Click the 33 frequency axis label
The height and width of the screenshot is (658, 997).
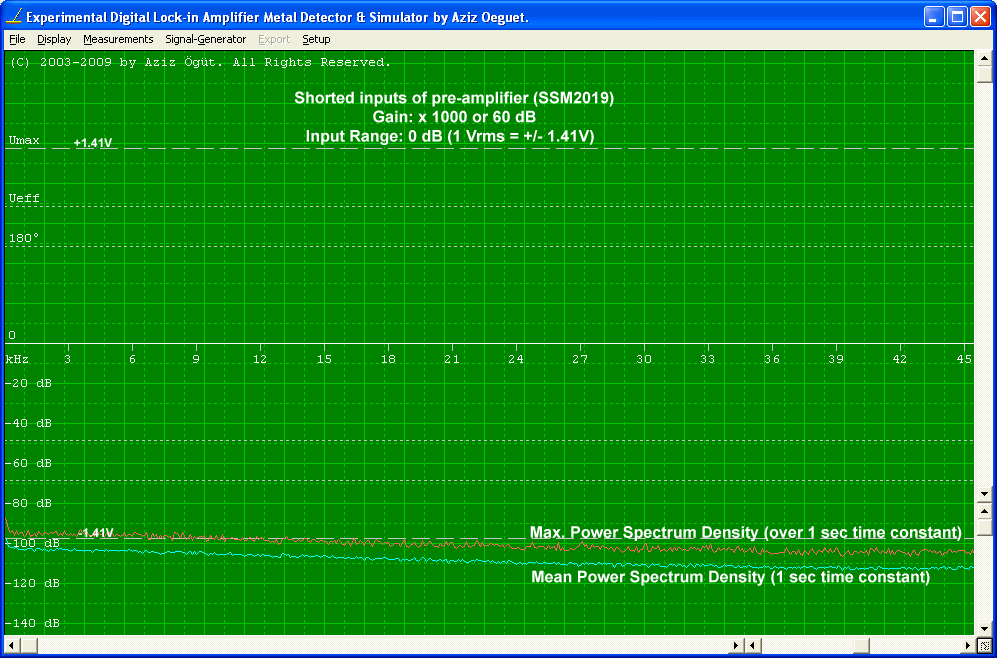click(708, 359)
